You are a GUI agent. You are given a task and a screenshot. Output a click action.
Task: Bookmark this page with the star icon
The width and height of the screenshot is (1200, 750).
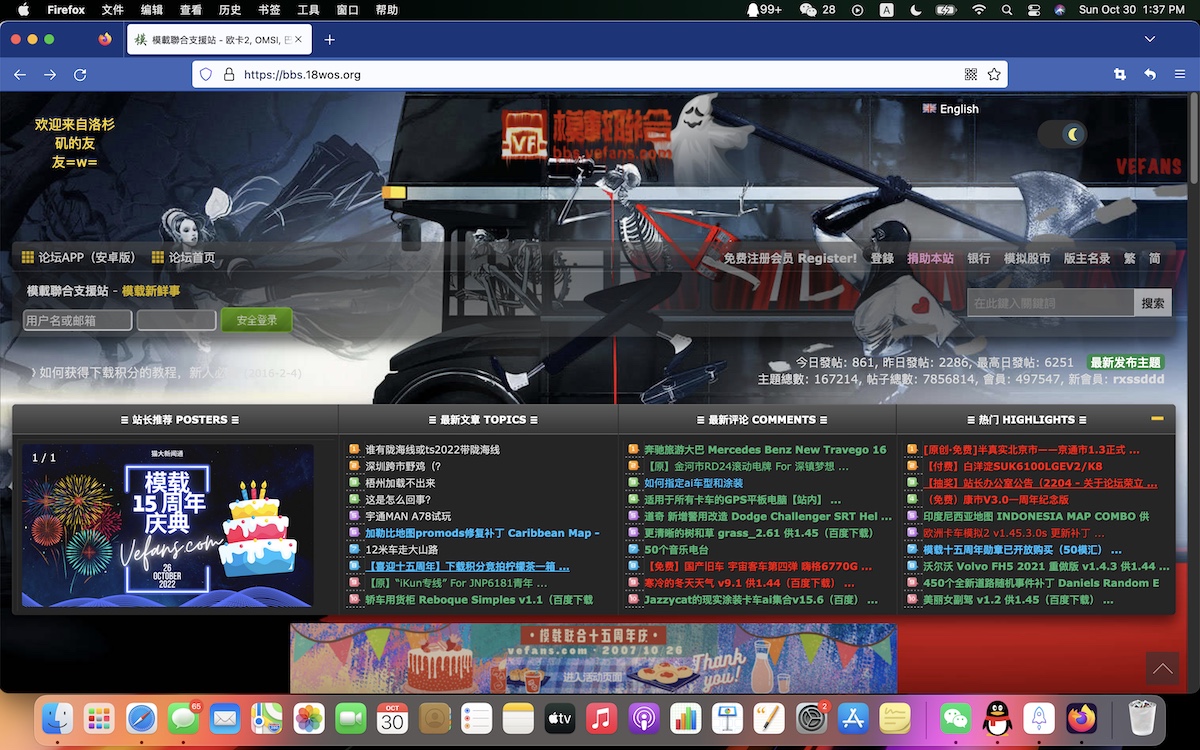994,75
